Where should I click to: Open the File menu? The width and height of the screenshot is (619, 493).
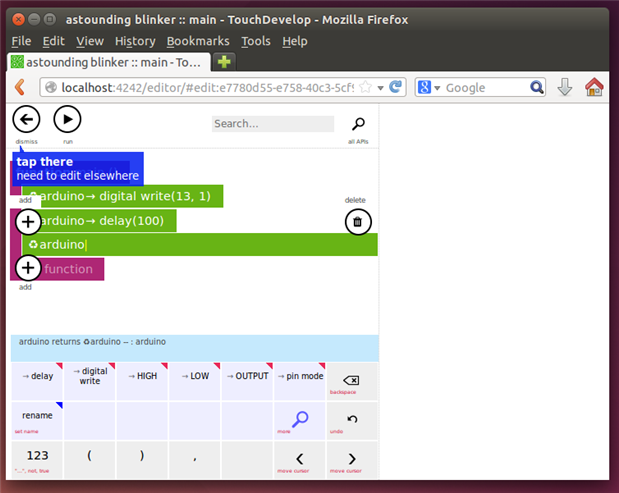pos(21,41)
